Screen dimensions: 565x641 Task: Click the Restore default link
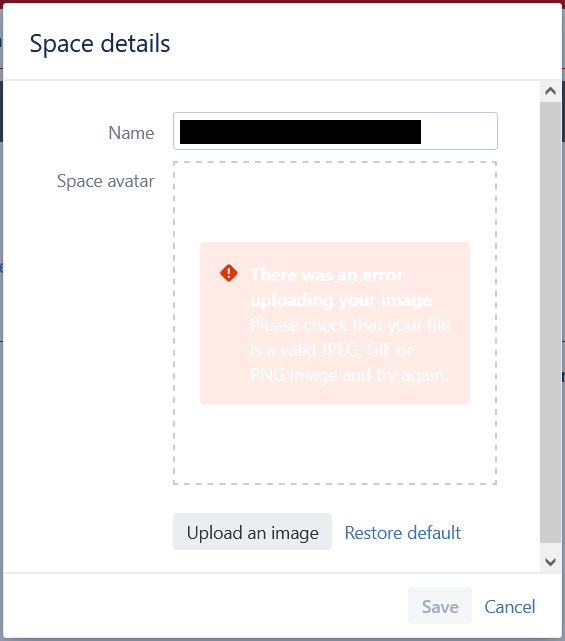pyautogui.click(x=403, y=533)
